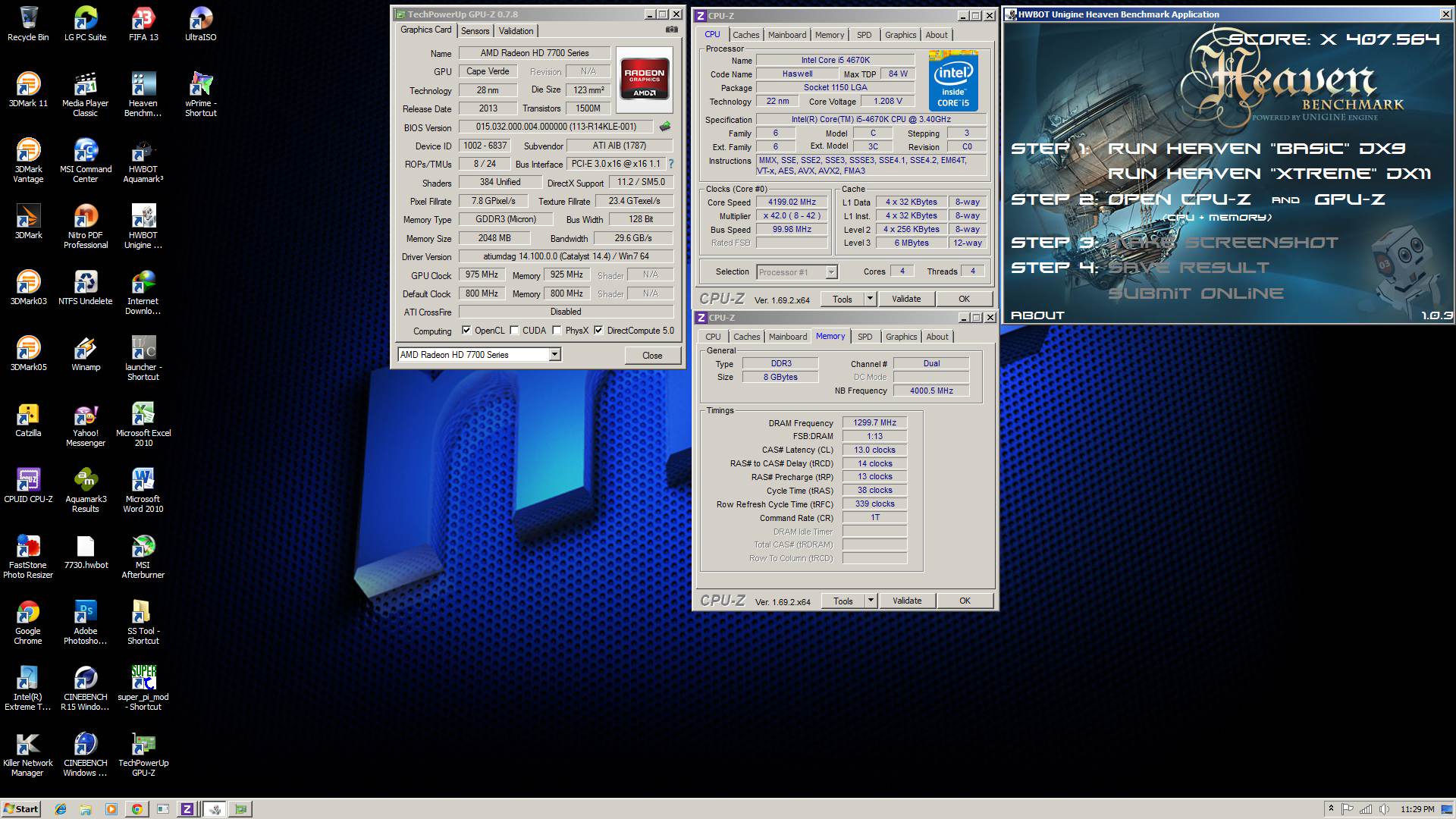Screen dimensions: 1456x819
Task: Open wPrime shortcut icon
Action: pyautogui.click(x=201, y=94)
